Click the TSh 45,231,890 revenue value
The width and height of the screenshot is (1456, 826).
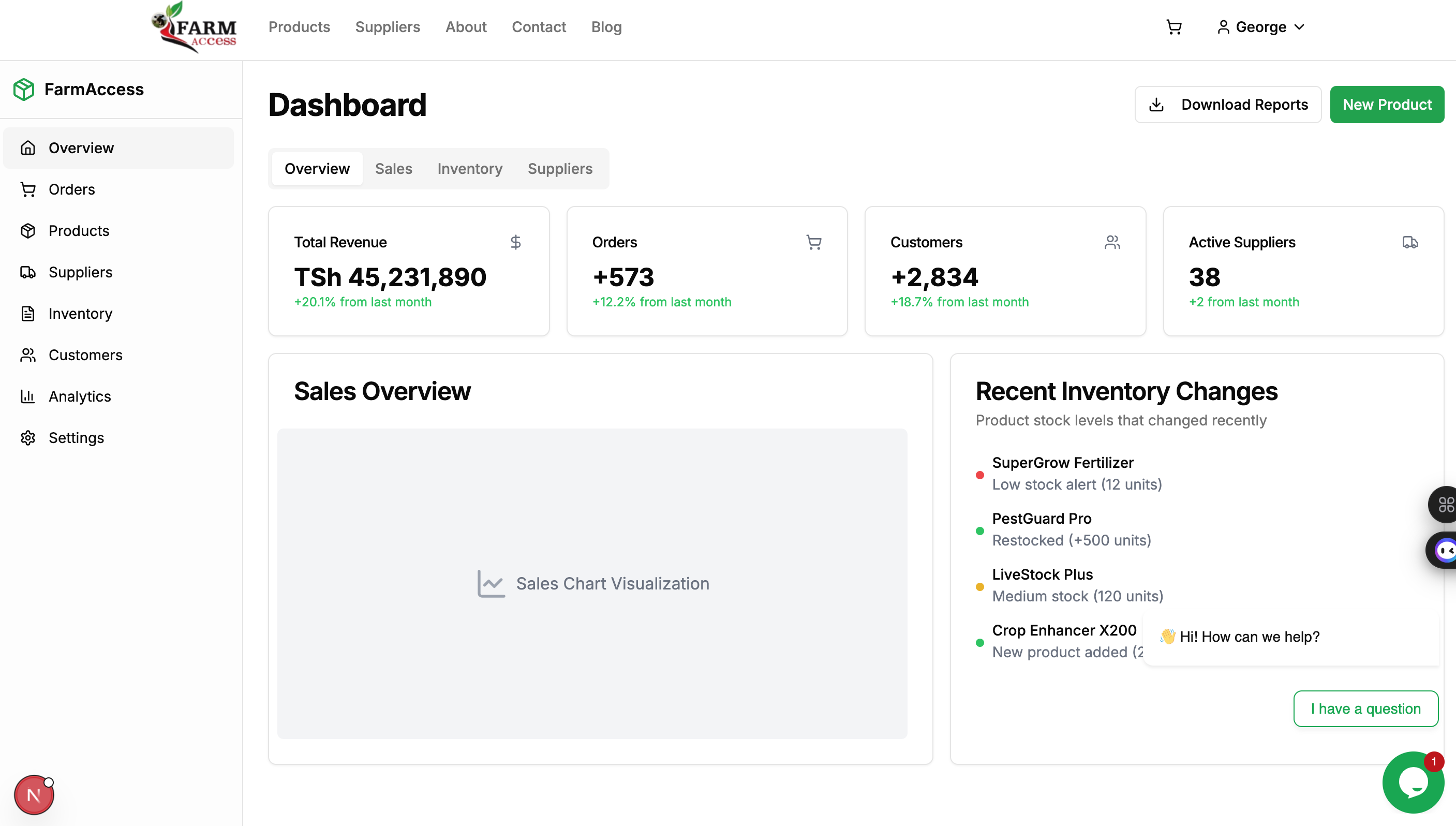[x=390, y=277]
